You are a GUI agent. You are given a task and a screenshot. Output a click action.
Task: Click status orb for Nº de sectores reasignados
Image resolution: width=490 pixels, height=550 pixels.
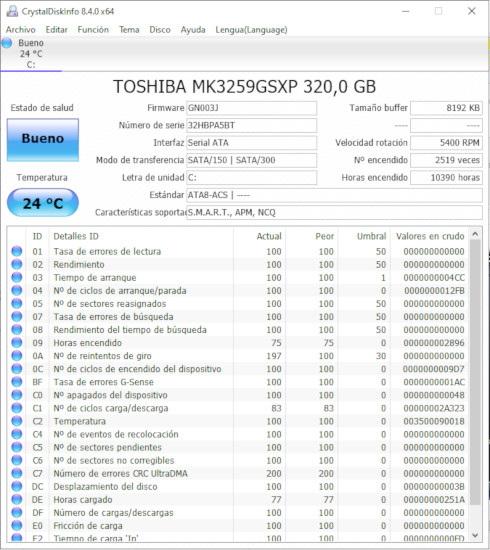(16, 303)
